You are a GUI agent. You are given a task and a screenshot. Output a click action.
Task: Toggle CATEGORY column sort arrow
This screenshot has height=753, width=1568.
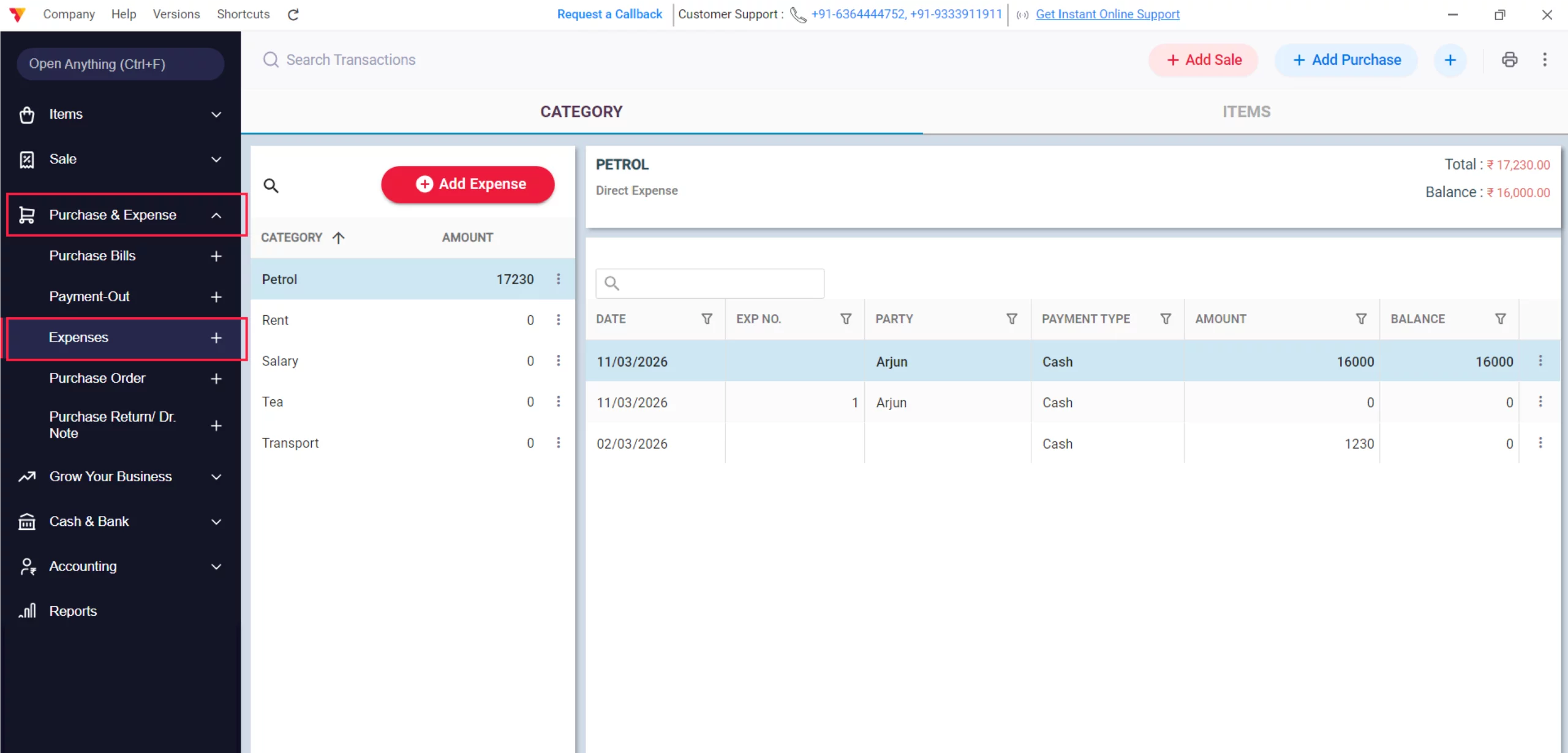coord(339,238)
